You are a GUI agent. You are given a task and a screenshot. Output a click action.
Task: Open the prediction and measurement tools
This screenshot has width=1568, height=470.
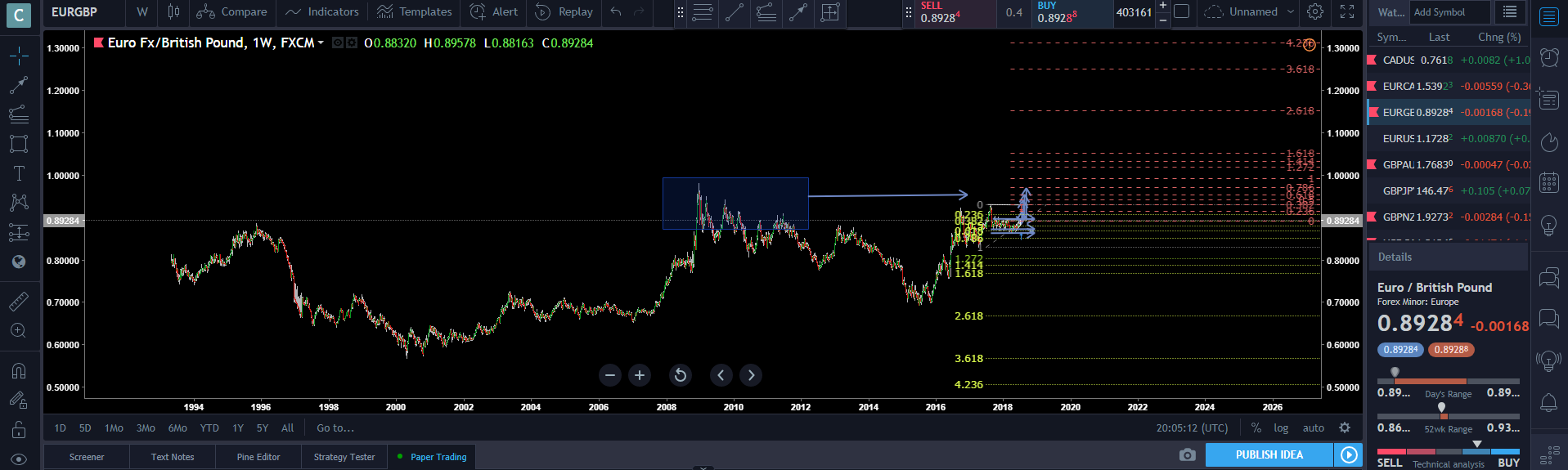click(19, 232)
